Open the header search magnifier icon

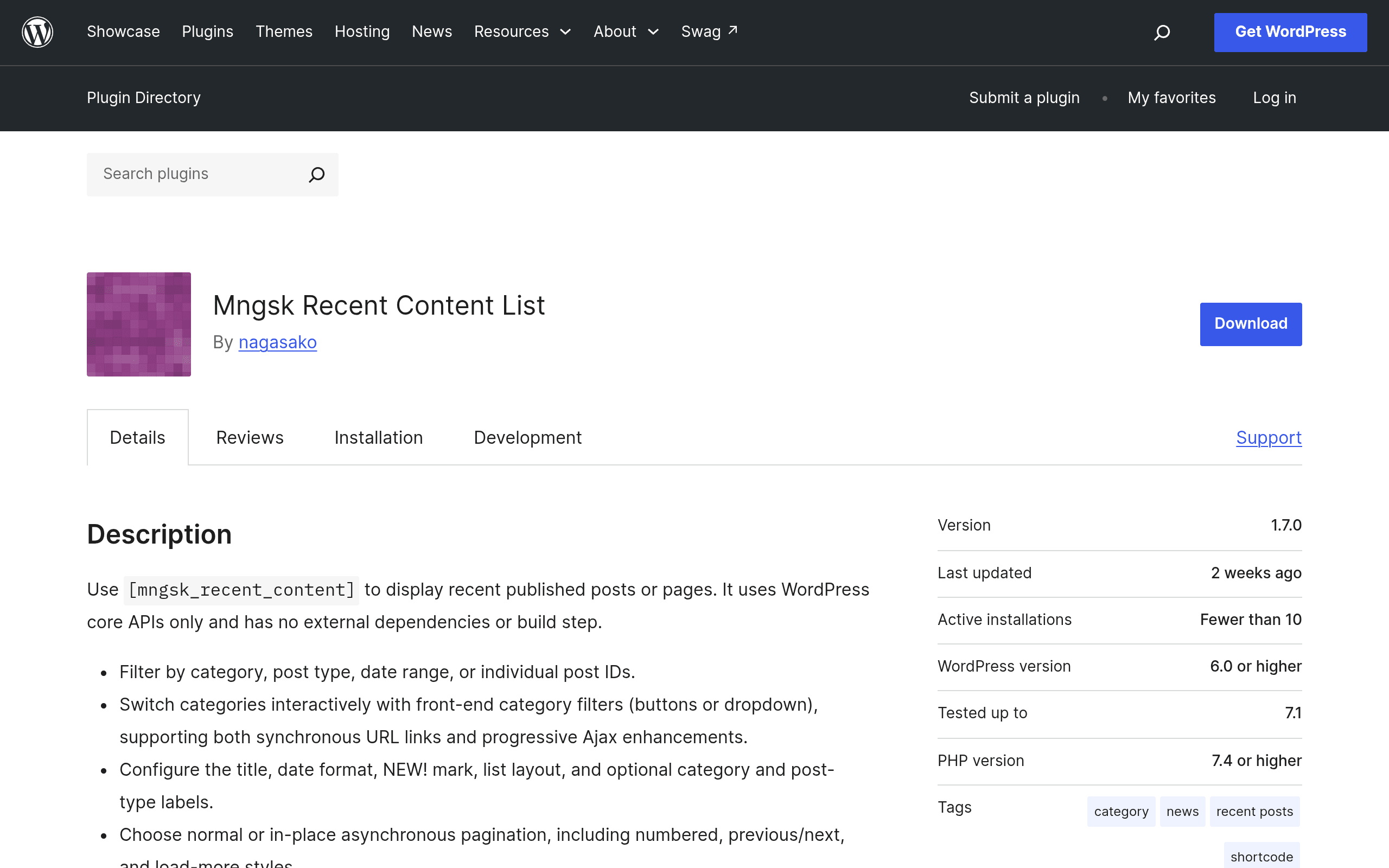pyautogui.click(x=1162, y=32)
